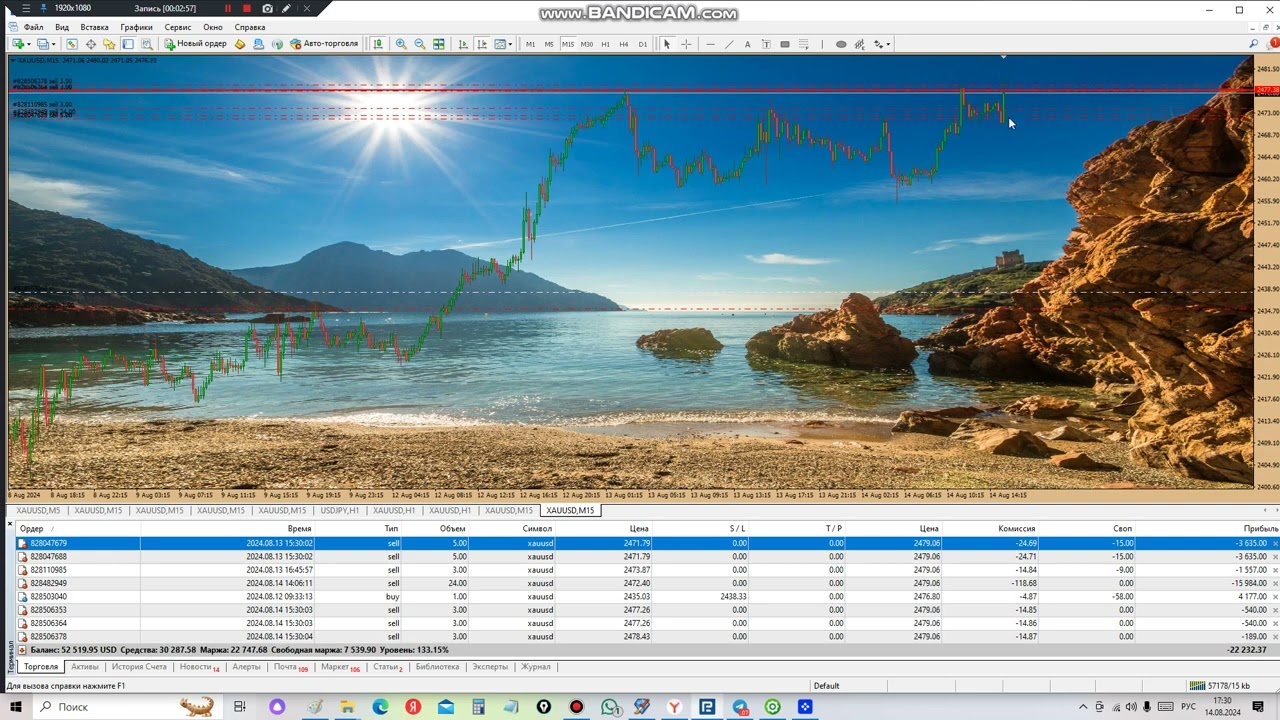
Task: Open the Вид menu
Action: pos(62,27)
